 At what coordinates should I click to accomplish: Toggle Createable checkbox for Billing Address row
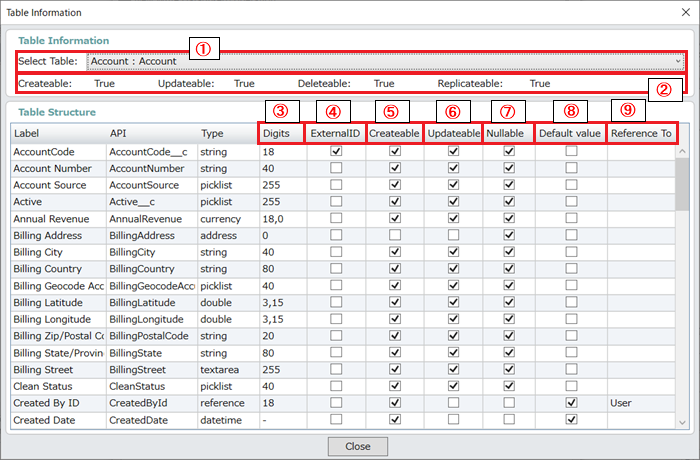[x=395, y=235]
